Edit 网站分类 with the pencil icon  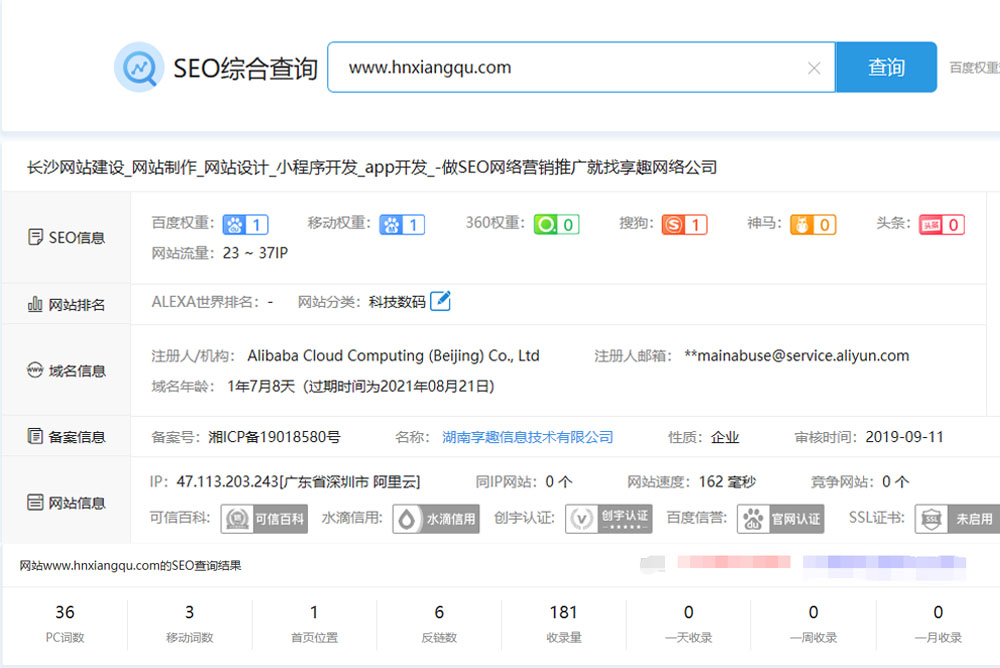(x=441, y=301)
